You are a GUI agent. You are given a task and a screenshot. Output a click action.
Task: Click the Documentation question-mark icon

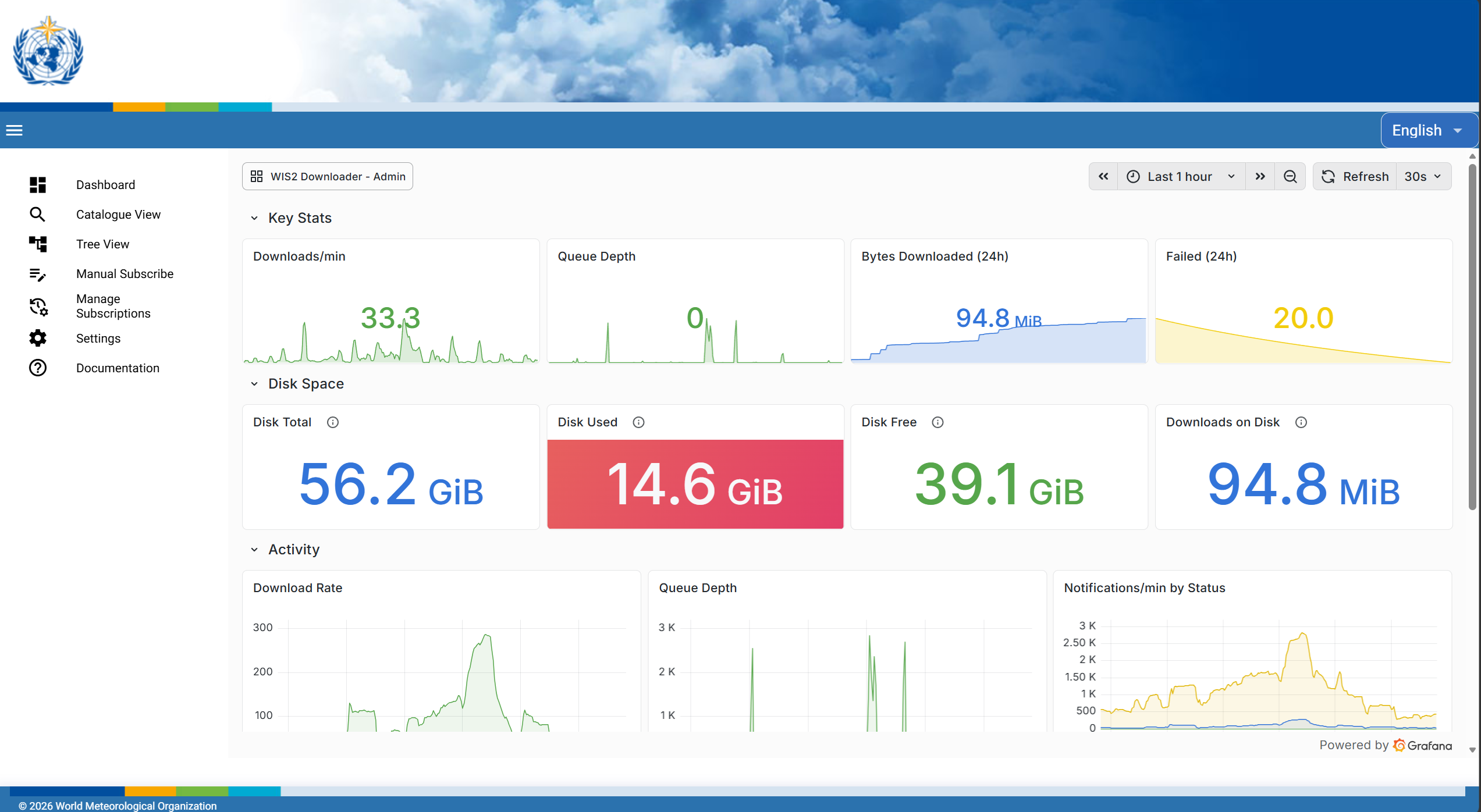38,368
